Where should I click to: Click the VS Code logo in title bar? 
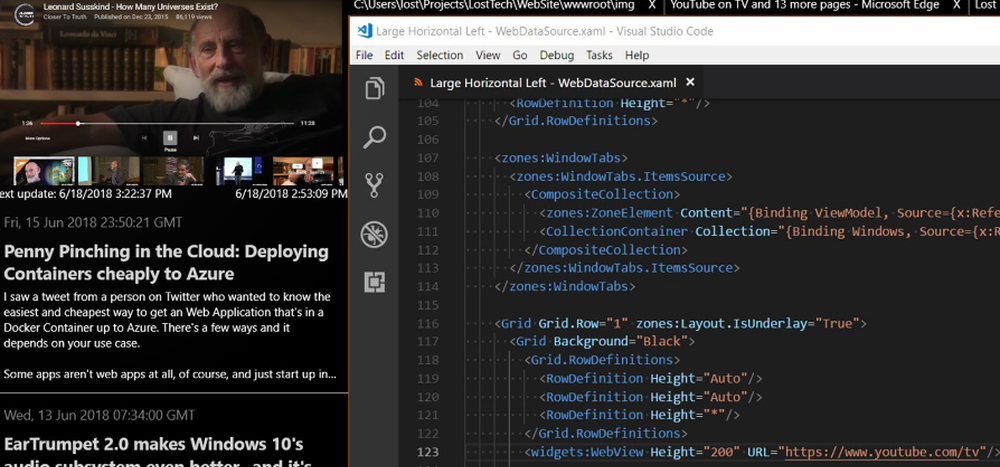[x=364, y=31]
